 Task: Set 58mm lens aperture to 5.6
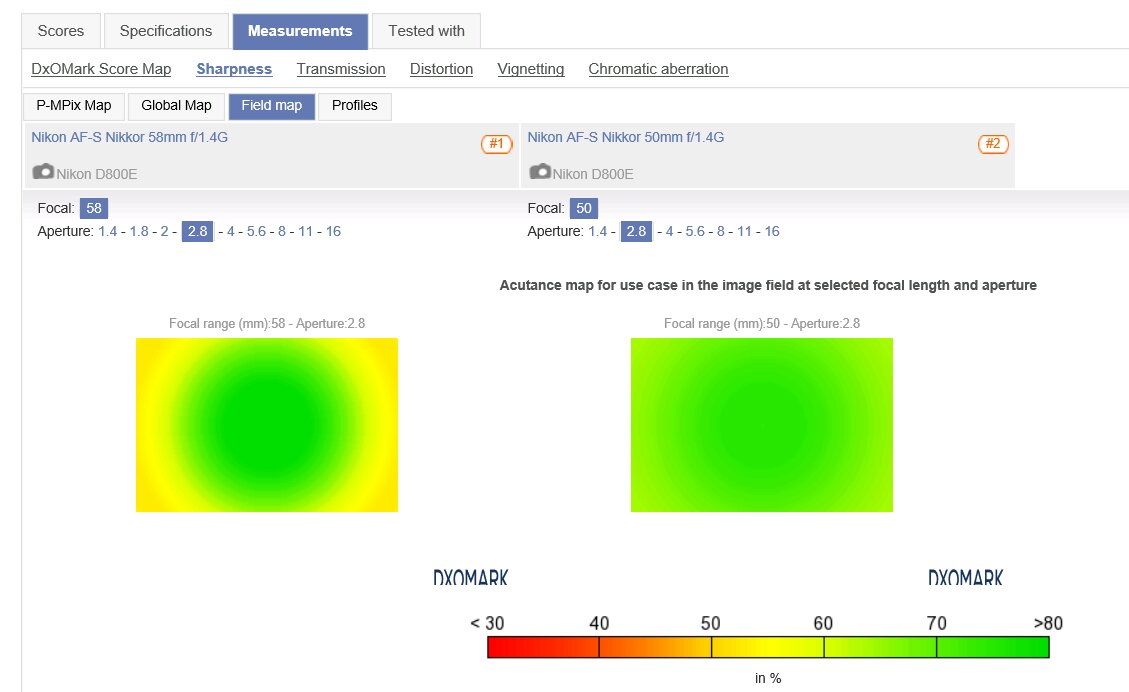click(256, 231)
